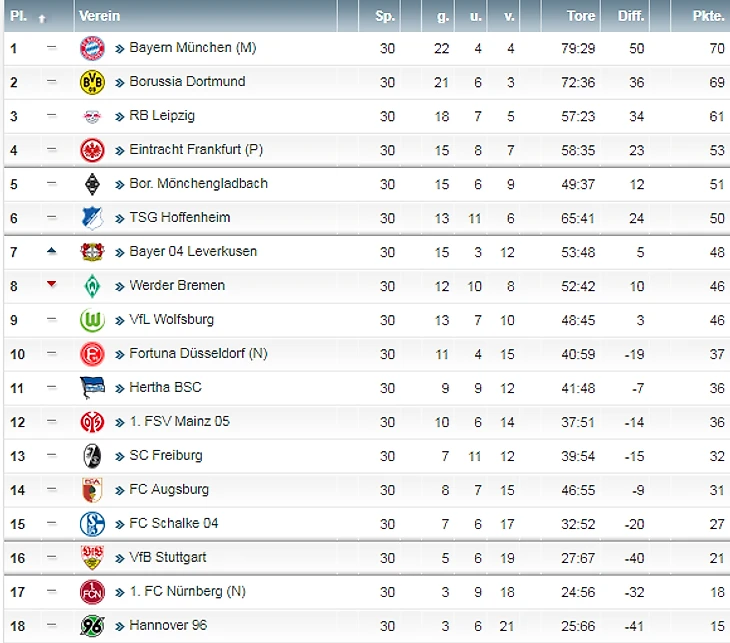Screen dimensions: 730x643
Task: Click the Bayern München club crest
Action: point(92,48)
